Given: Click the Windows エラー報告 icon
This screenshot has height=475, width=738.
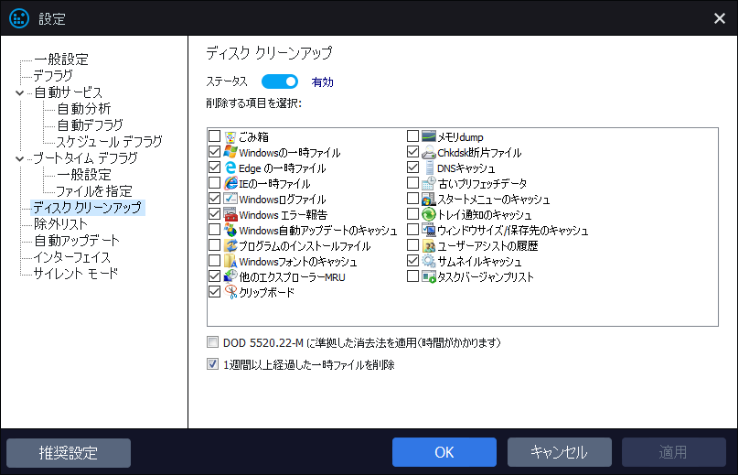Looking at the screenshot, I should (x=230, y=214).
